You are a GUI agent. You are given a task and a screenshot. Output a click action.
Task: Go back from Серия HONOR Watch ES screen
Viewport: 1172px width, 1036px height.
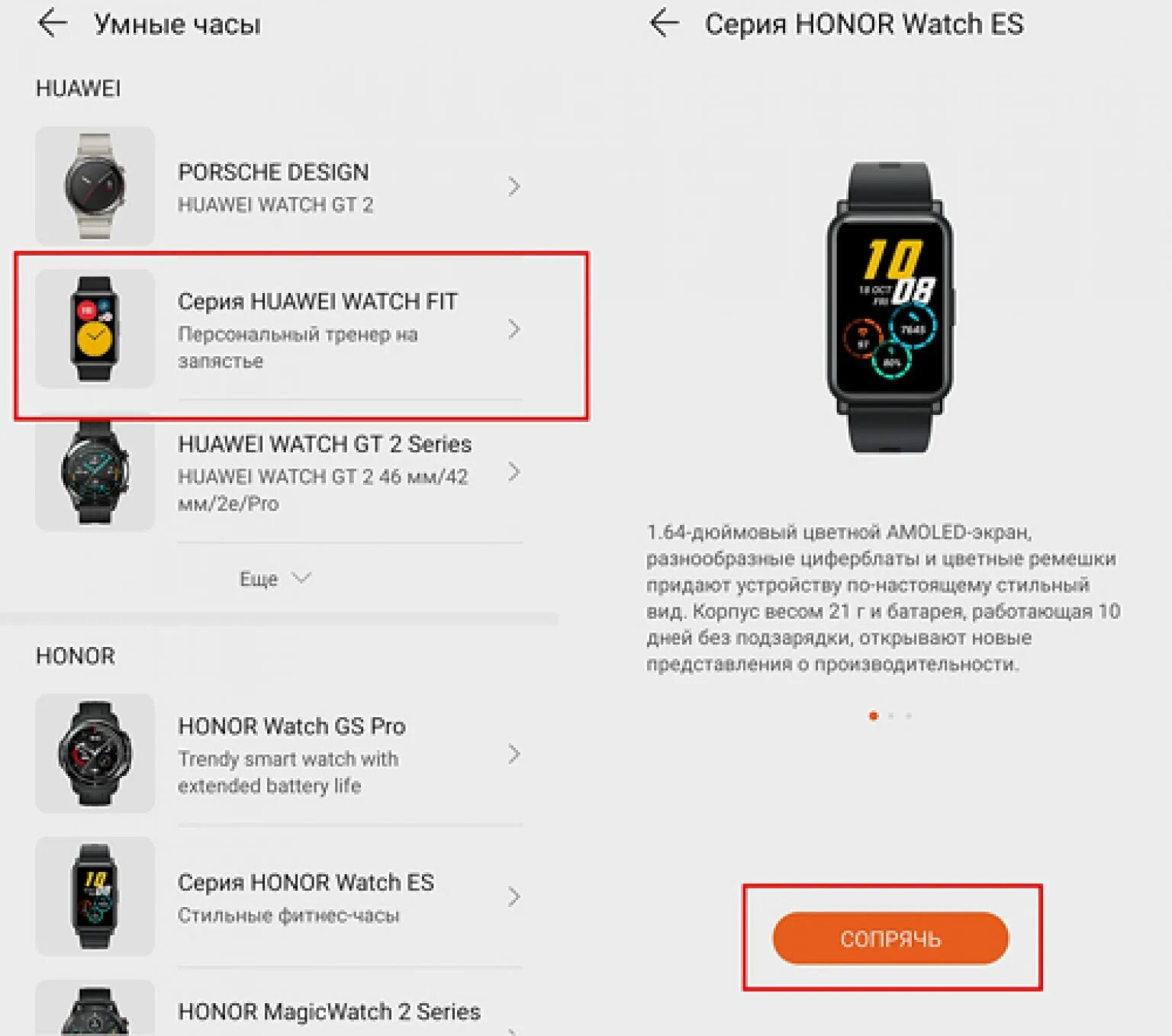point(664,23)
